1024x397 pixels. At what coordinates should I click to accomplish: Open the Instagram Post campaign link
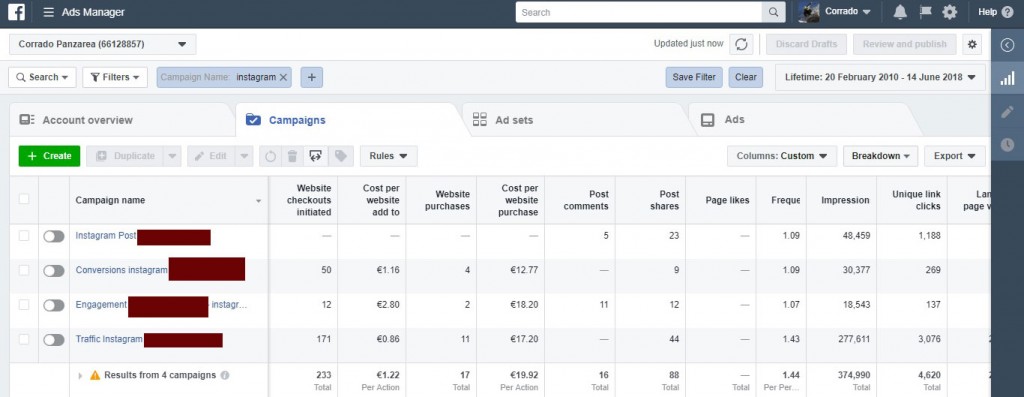[106, 236]
